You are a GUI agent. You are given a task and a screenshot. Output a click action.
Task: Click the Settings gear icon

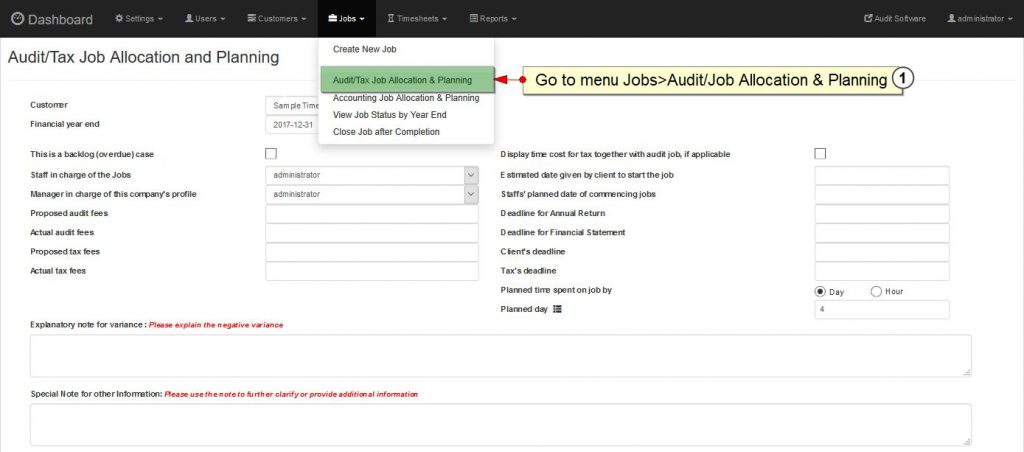click(x=119, y=19)
